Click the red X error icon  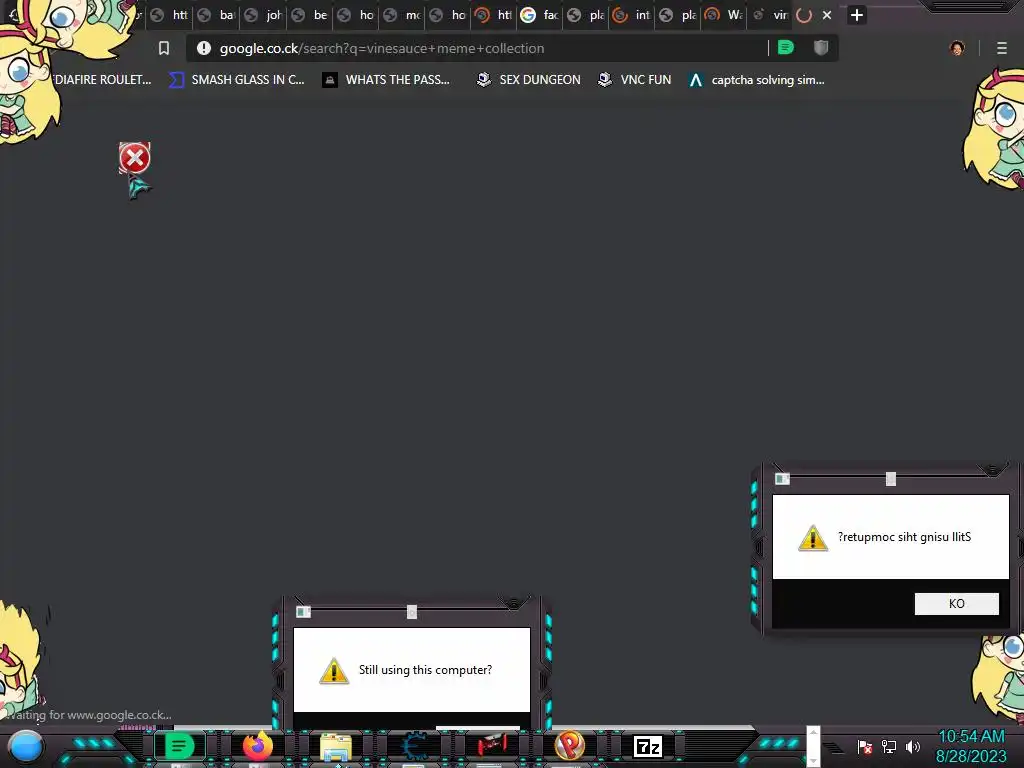(x=135, y=158)
